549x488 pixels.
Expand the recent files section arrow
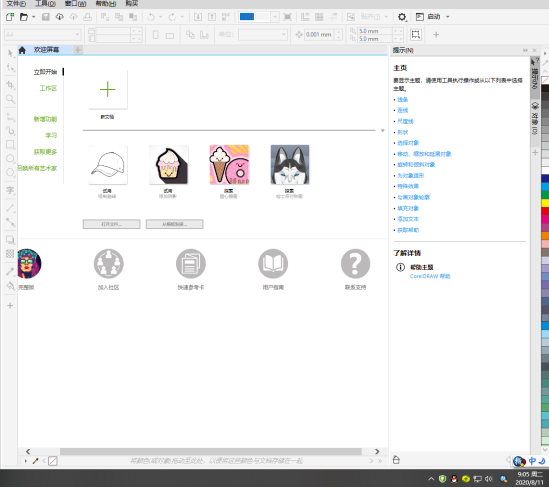pos(383,131)
